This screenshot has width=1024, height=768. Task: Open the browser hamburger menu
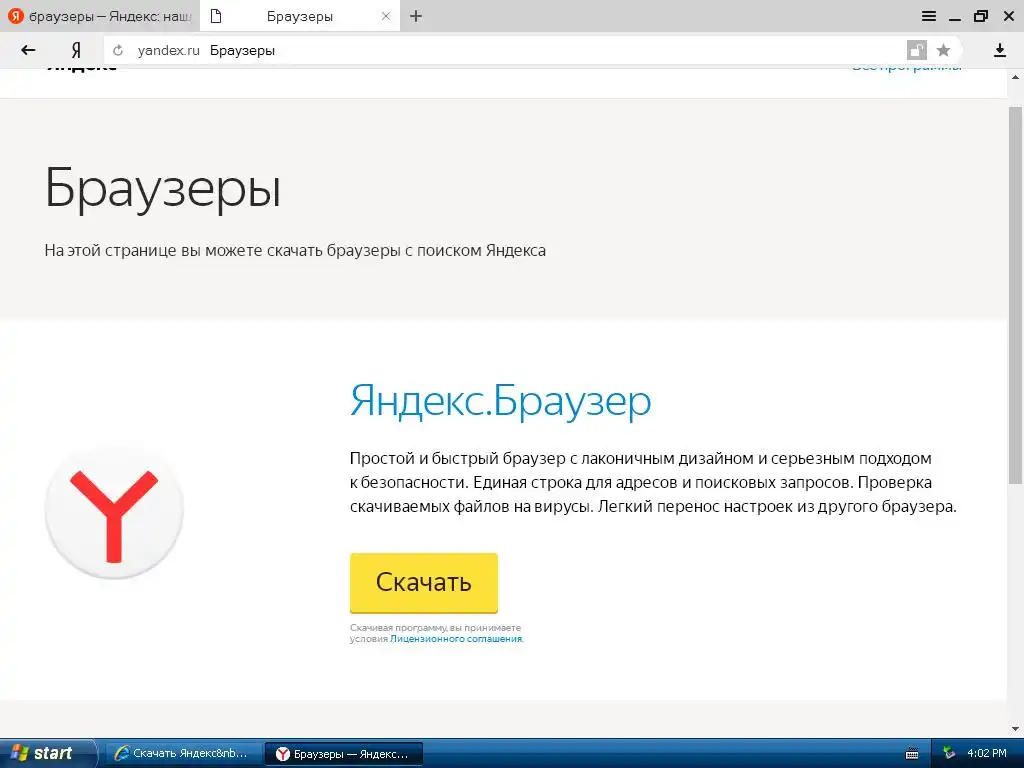928,16
